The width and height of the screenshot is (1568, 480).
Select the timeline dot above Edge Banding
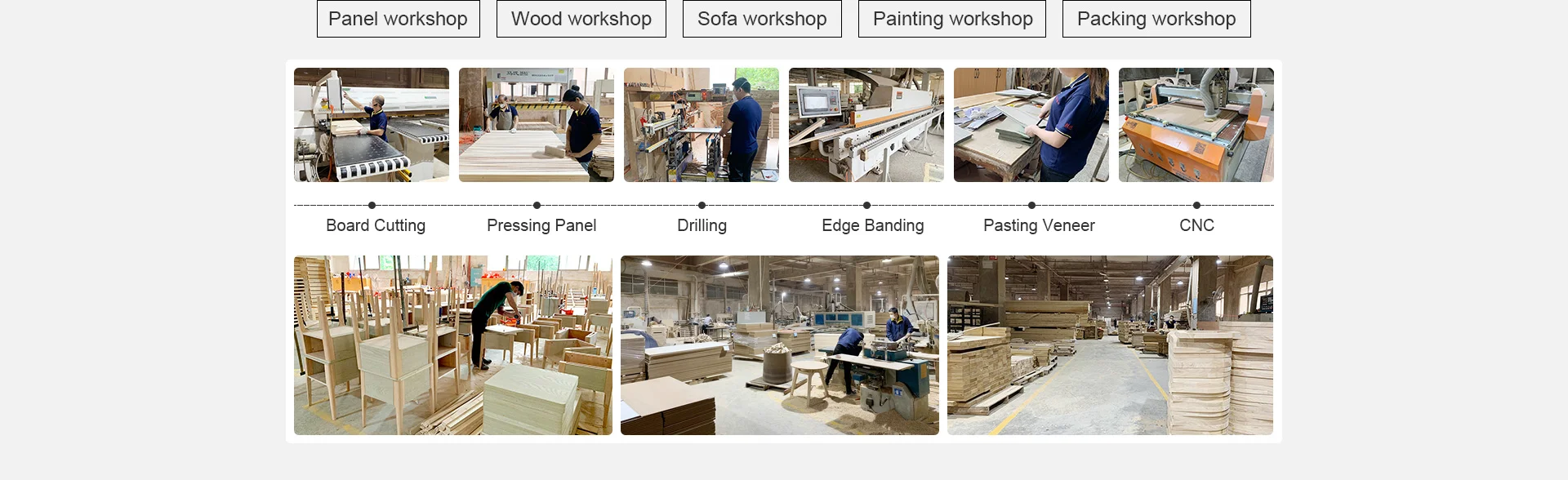coord(866,206)
